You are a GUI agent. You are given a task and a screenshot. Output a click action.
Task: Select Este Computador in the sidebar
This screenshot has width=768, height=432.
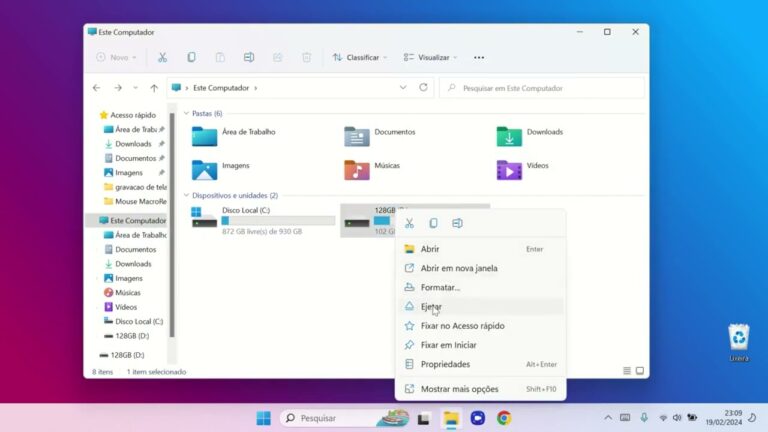127,220
